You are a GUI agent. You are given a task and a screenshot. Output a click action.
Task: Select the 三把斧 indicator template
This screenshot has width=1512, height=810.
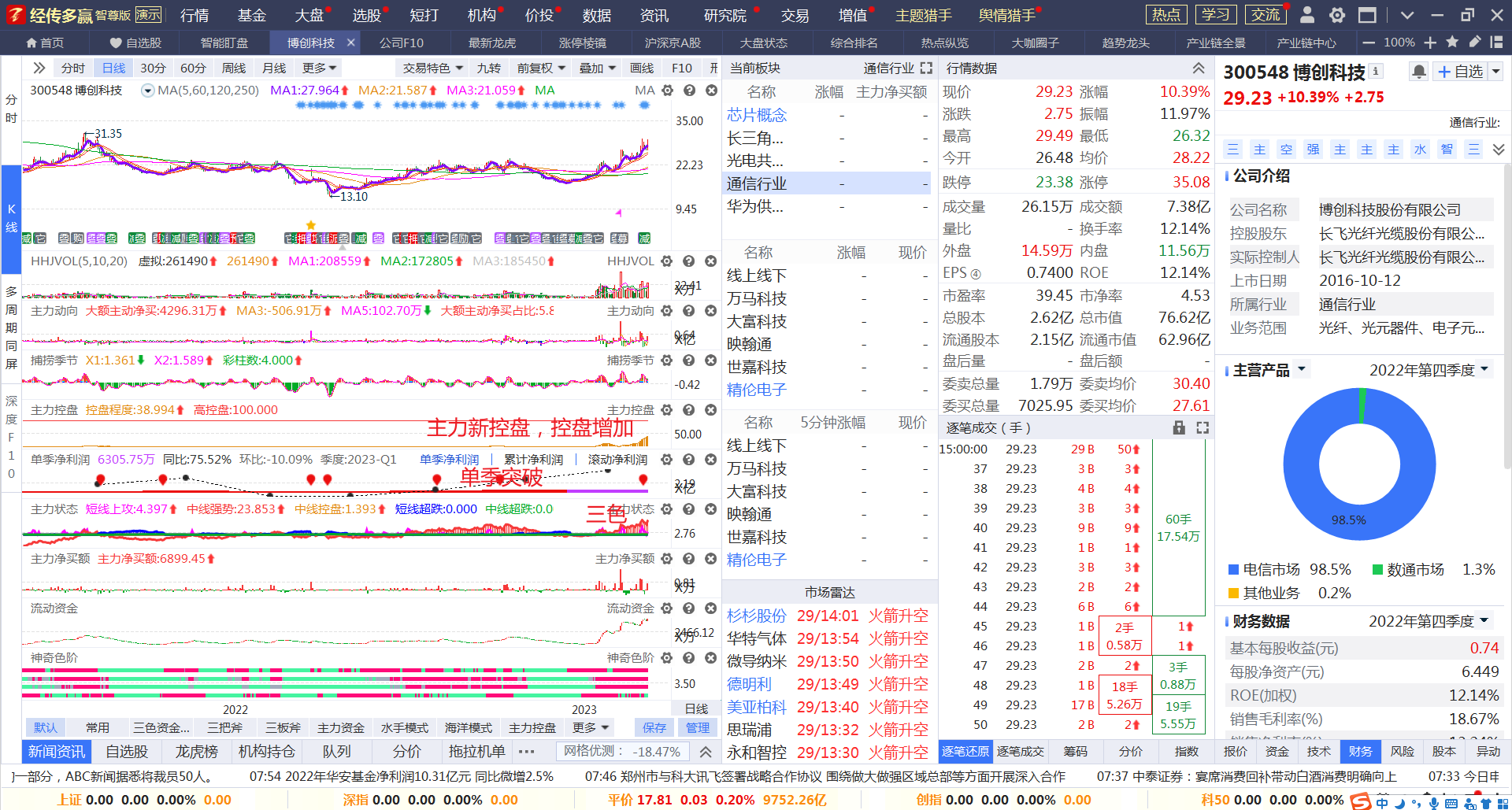tap(224, 727)
